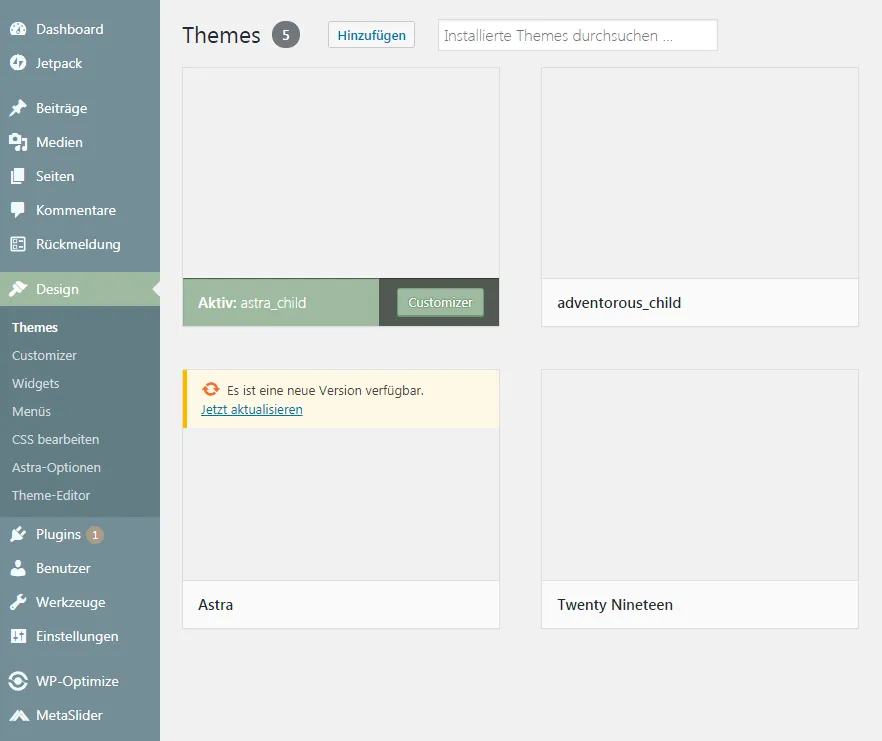Image resolution: width=882 pixels, height=741 pixels.
Task: Click the Benutzer person icon
Action: pos(18,568)
